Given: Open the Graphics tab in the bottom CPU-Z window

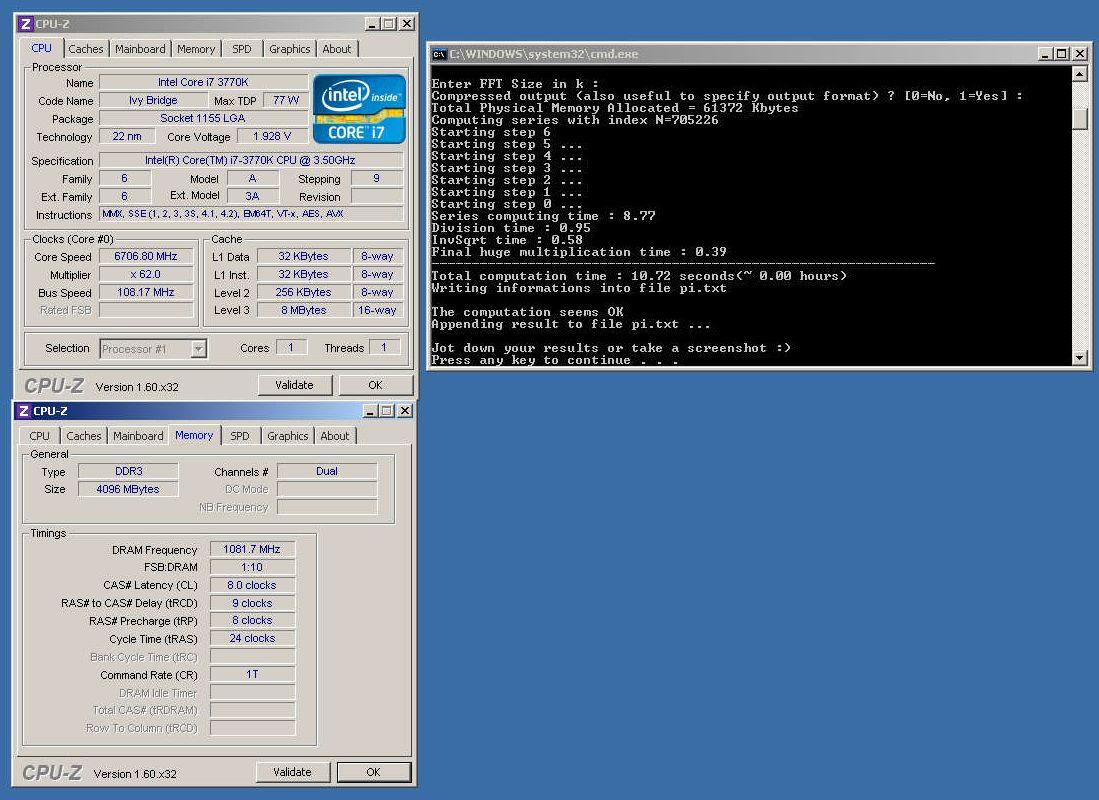Looking at the screenshot, I should (287, 435).
